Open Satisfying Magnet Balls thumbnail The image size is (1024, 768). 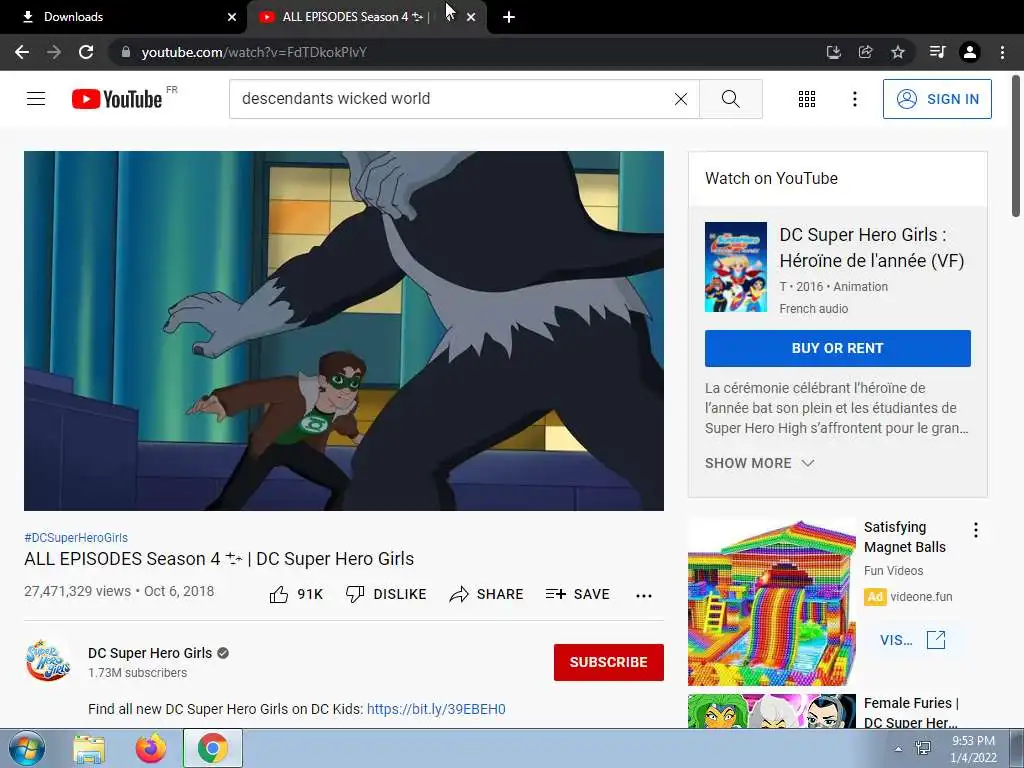pos(771,601)
